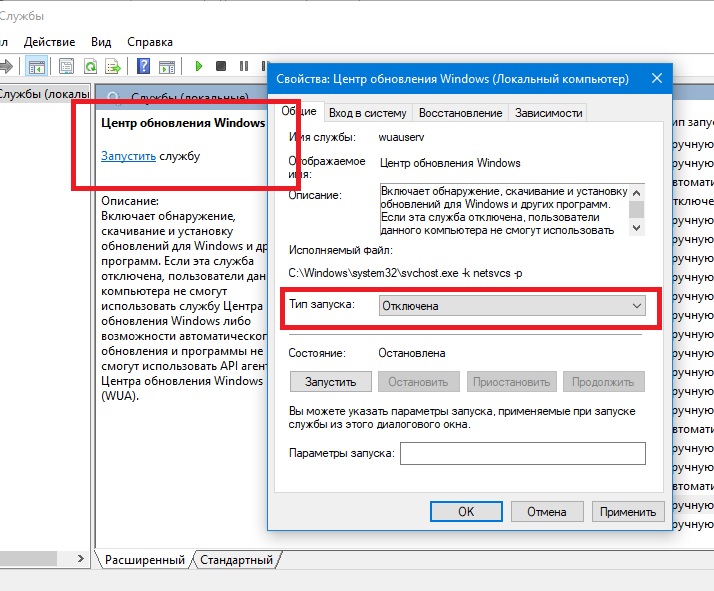Confirm with the OK button

click(466, 512)
